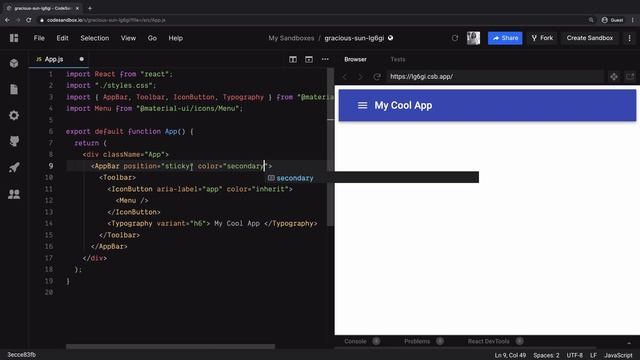The height and width of the screenshot is (360, 640).
Task: Close the gracious-sun Chrome tab
Action: pos(77,8)
